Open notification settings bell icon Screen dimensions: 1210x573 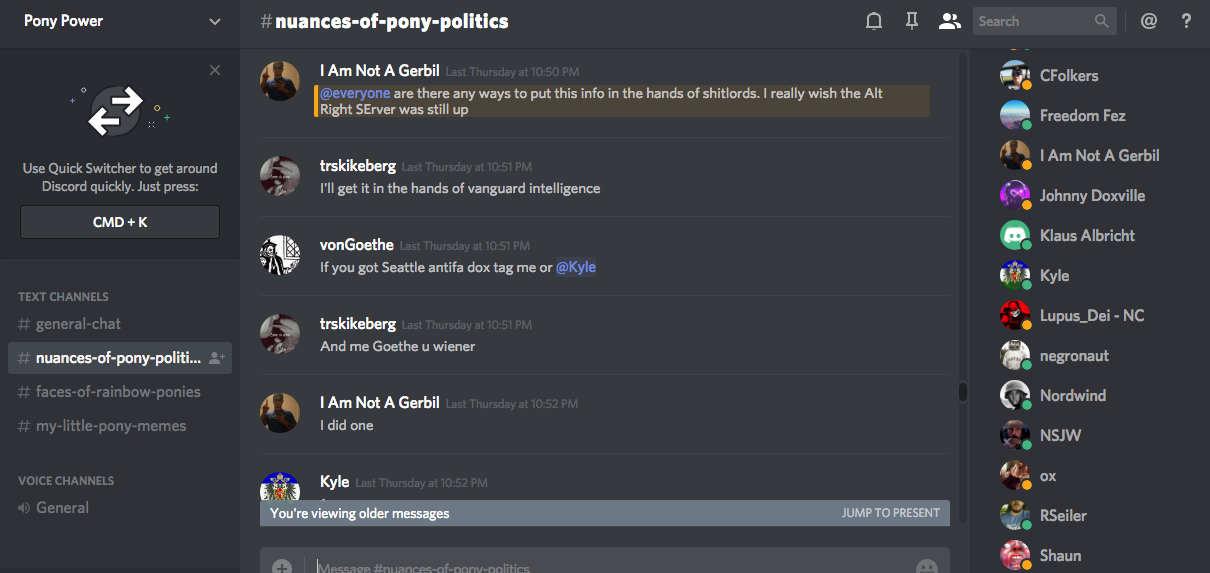coord(874,21)
